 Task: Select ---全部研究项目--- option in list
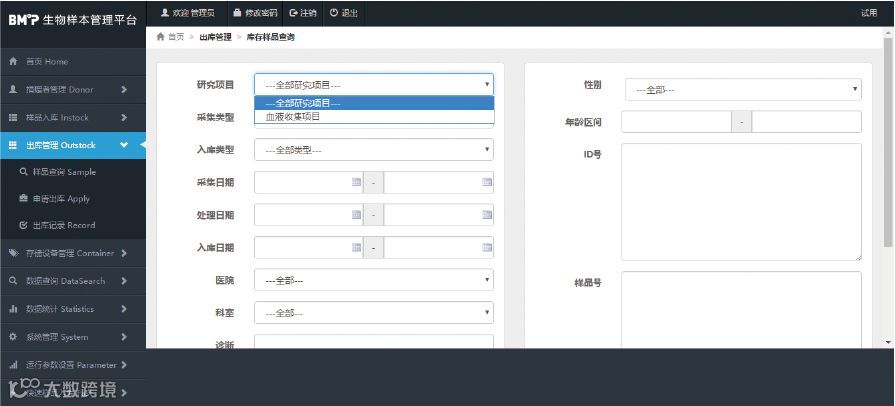tap(374, 103)
